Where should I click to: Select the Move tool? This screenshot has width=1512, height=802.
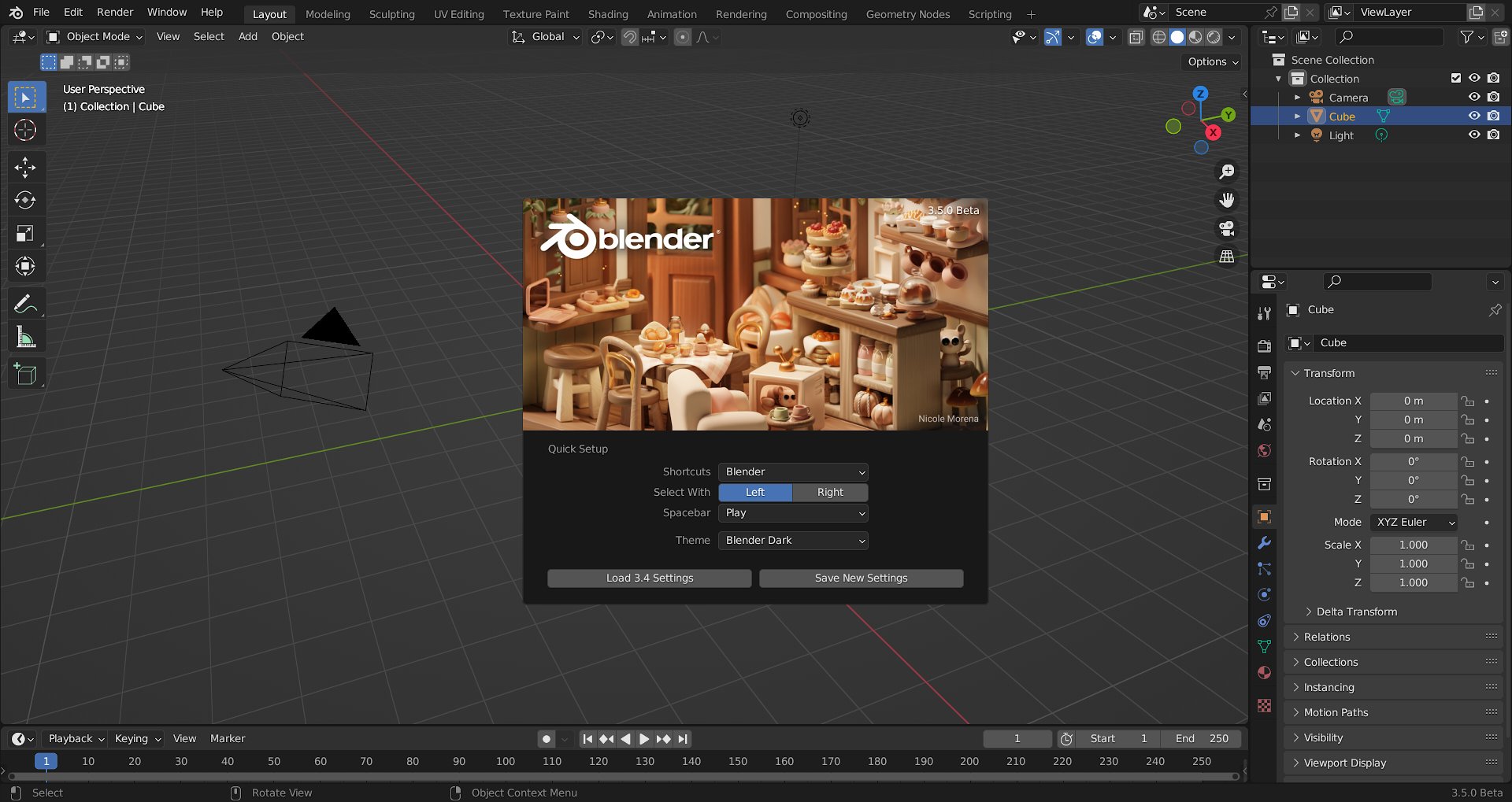pyautogui.click(x=26, y=167)
